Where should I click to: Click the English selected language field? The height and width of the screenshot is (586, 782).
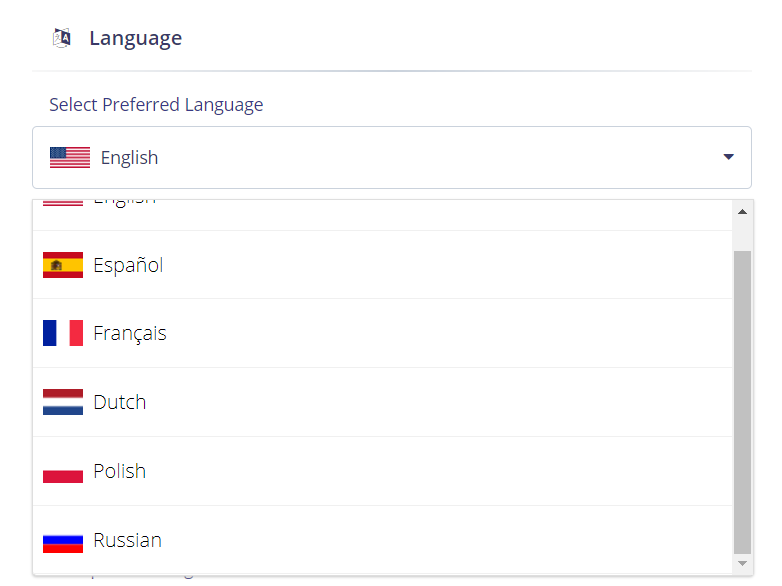pos(392,158)
